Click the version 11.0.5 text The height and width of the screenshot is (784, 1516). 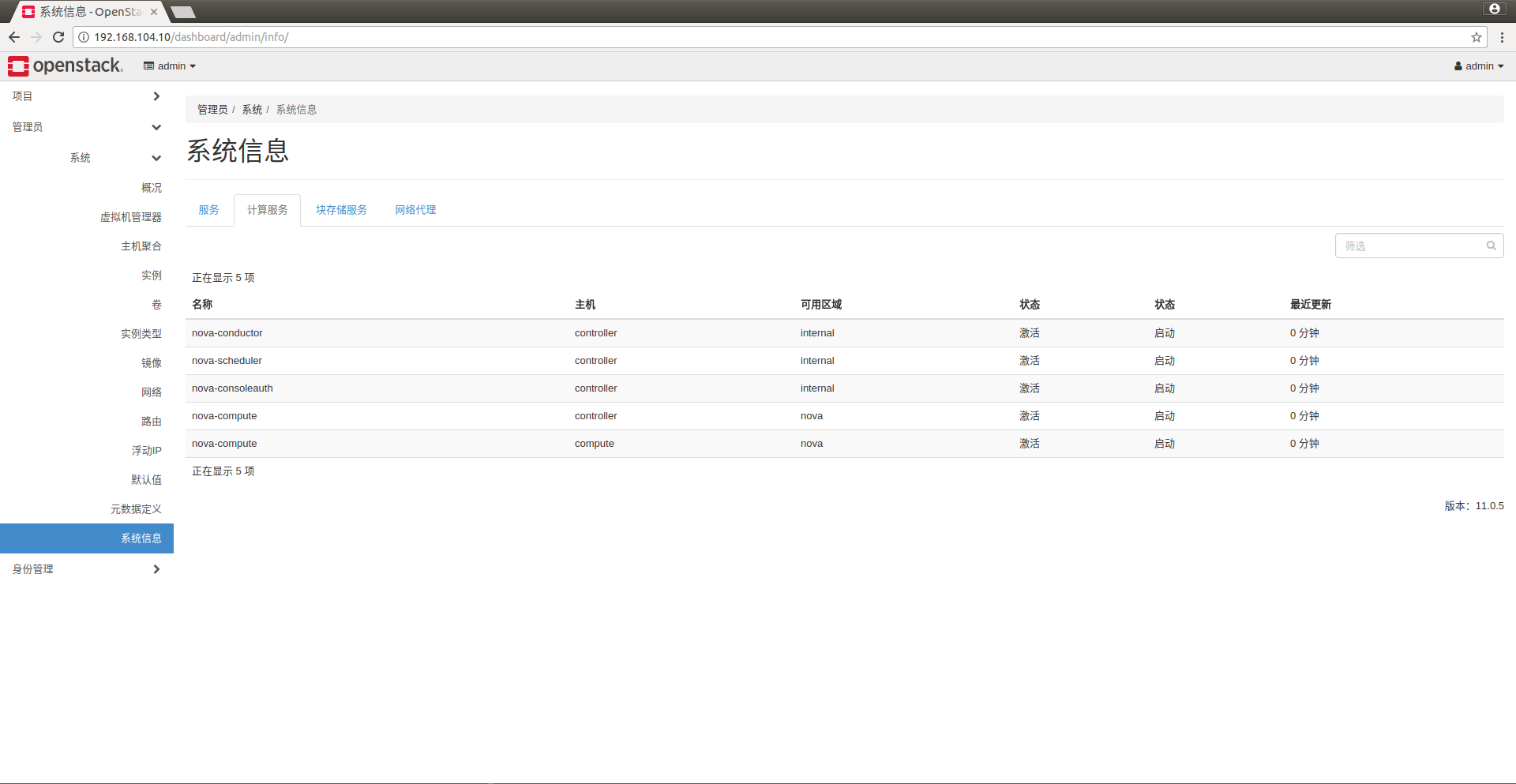point(1474,506)
